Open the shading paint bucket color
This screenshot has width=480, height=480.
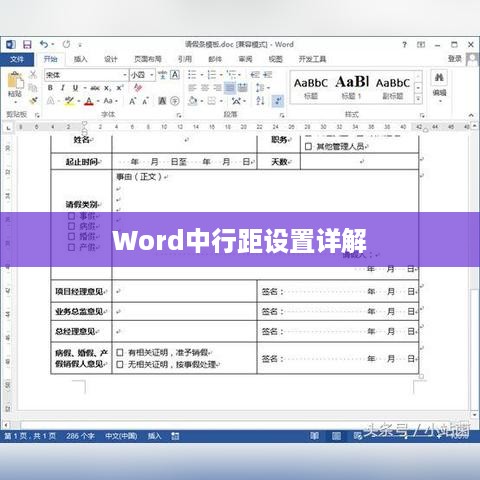click(x=192, y=101)
